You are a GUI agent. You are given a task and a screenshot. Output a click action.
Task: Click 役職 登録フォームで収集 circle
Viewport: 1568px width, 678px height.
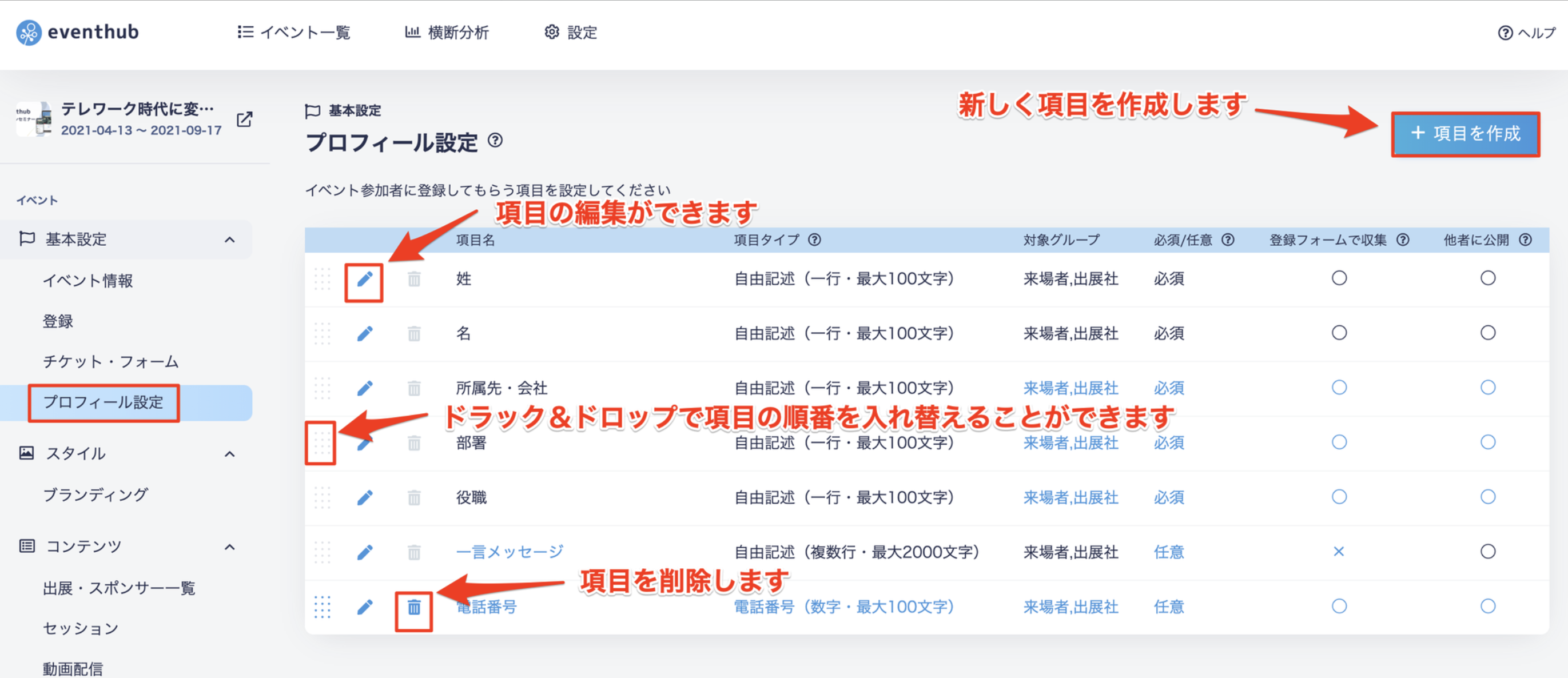(x=1339, y=497)
